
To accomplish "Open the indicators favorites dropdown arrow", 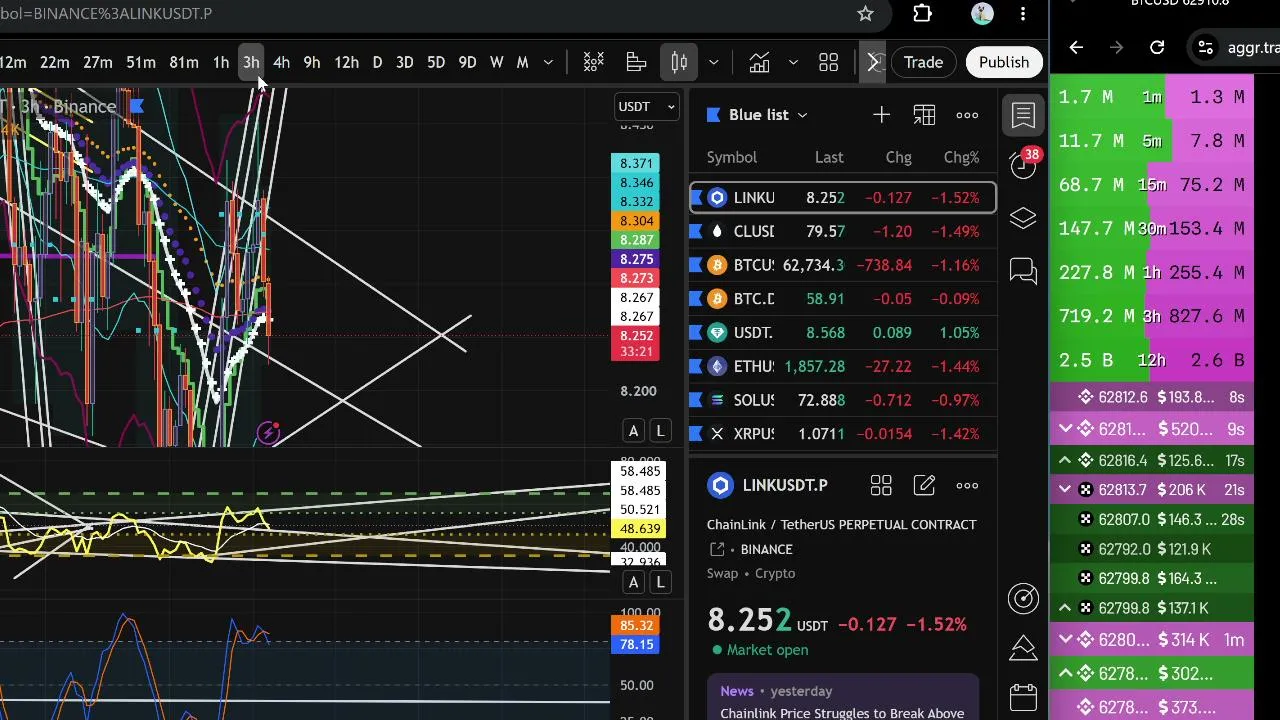I will tap(793, 63).
